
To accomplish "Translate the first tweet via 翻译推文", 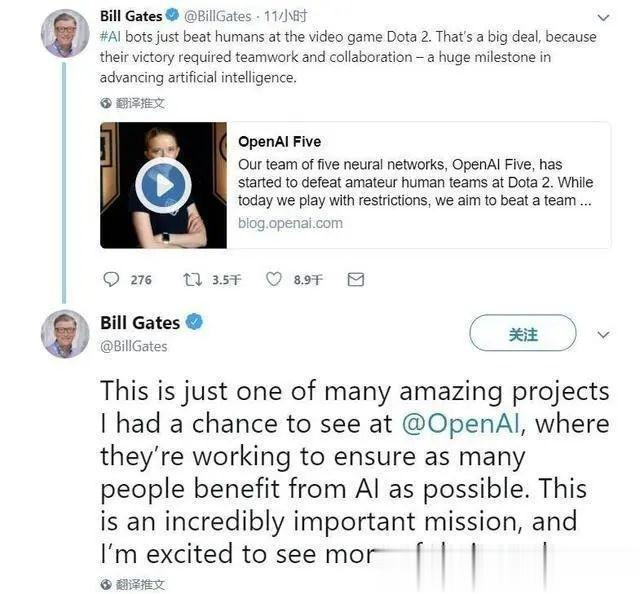I will (x=140, y=103).
